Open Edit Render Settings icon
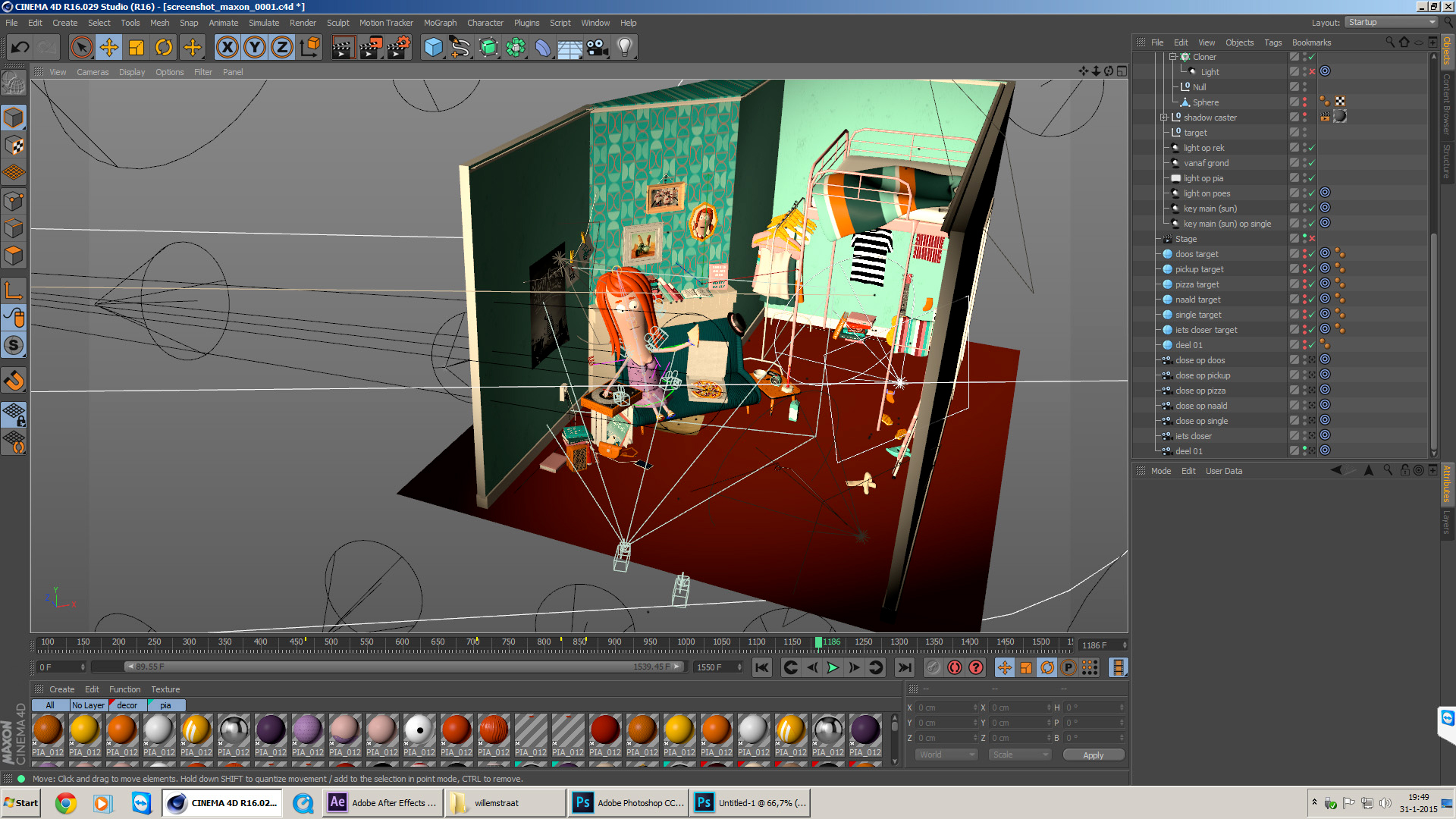This screenshot has height=819, width=1456. tap(399, 48)
